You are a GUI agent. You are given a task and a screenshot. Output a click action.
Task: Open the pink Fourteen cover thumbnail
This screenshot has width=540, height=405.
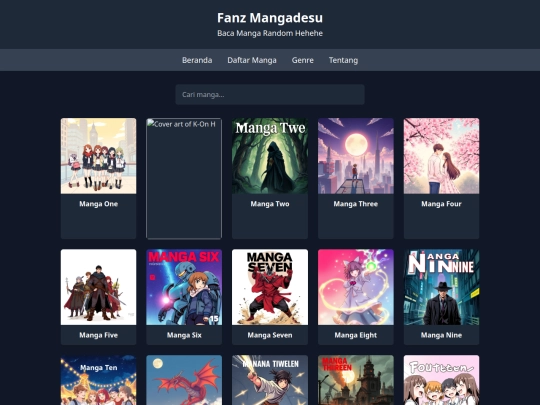pos(442,380)
